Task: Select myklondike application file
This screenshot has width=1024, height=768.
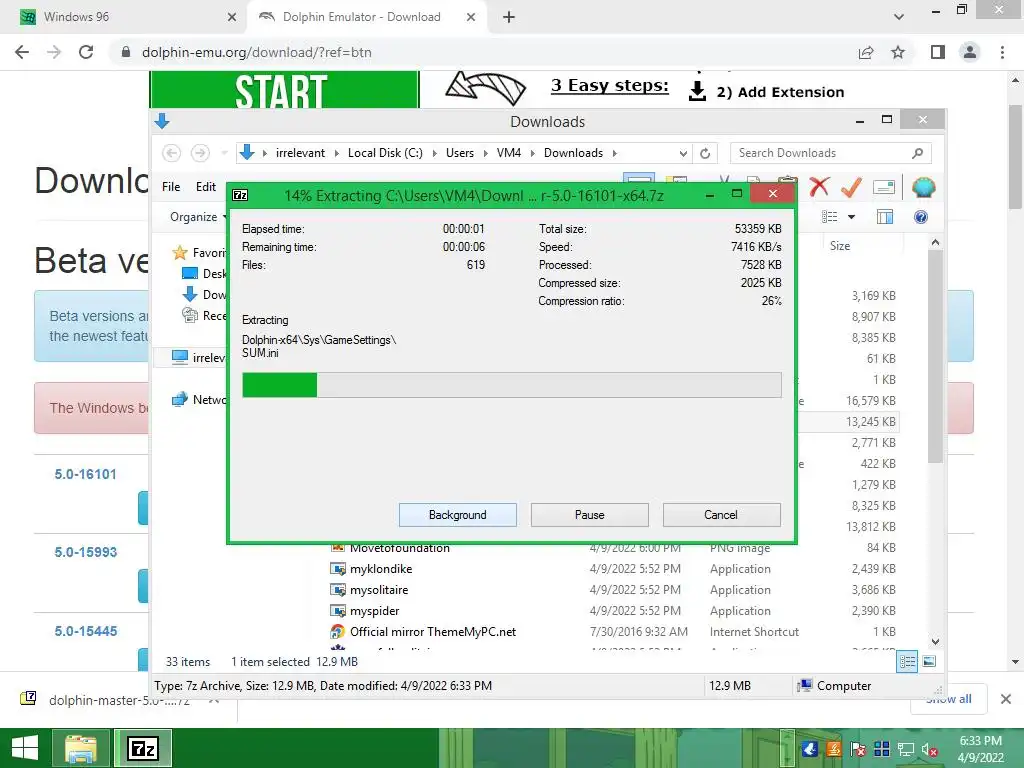Action: coord(381,569)
